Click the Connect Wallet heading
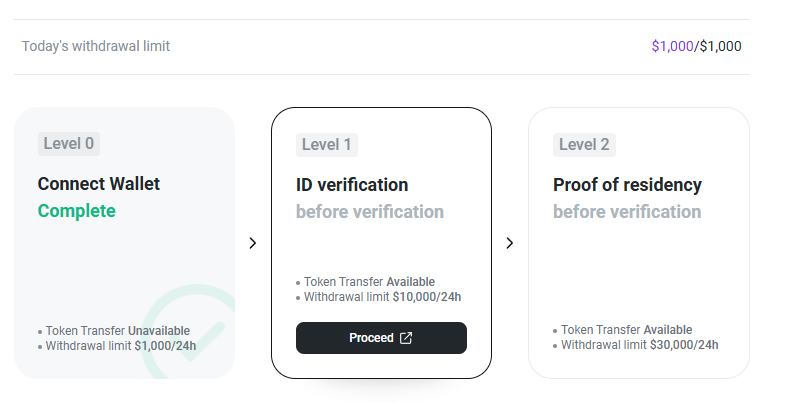Viewport: 808px width, 403px height. 99,184
